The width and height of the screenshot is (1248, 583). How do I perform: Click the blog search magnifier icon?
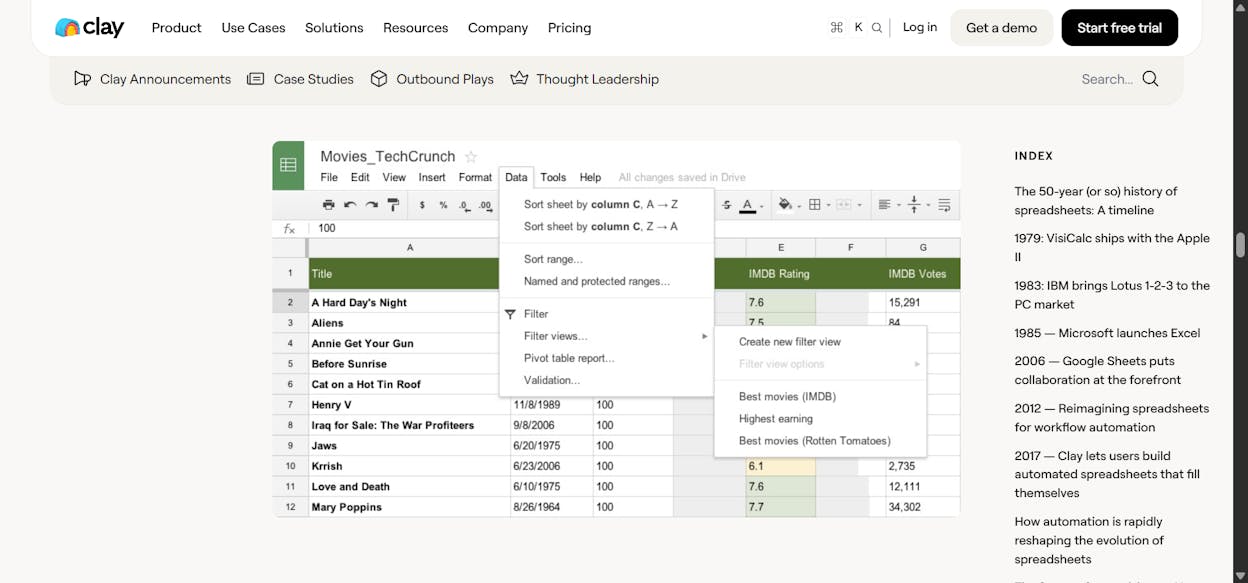1150,79
